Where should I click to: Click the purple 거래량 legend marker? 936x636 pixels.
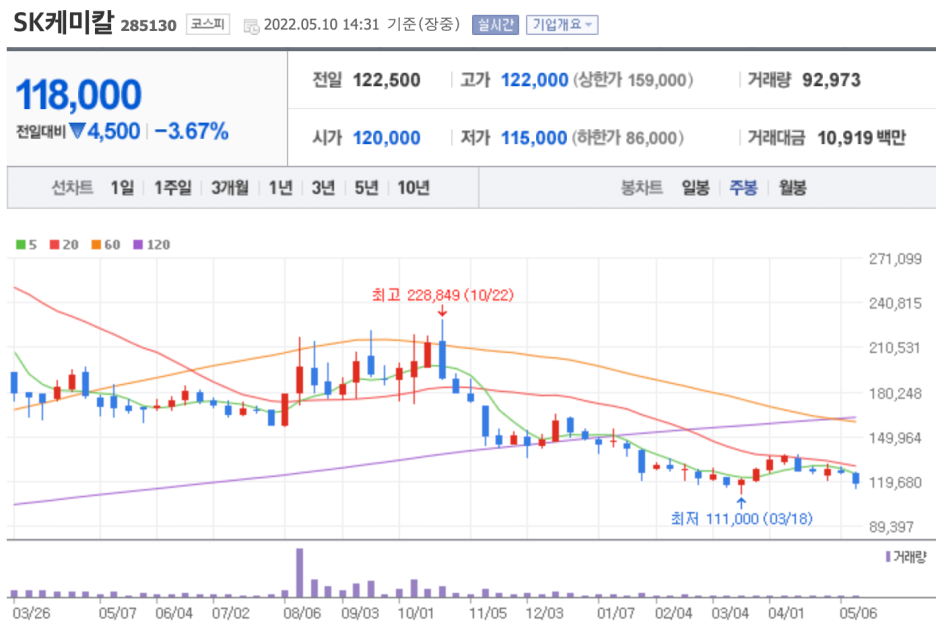point(888,557)
